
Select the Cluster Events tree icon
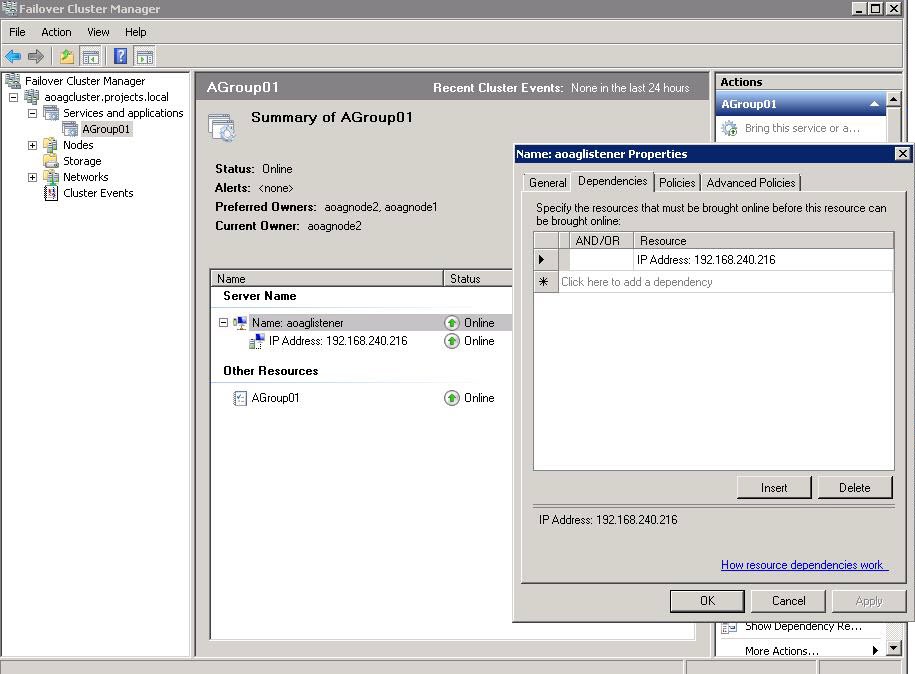click(x=51, y=193)
